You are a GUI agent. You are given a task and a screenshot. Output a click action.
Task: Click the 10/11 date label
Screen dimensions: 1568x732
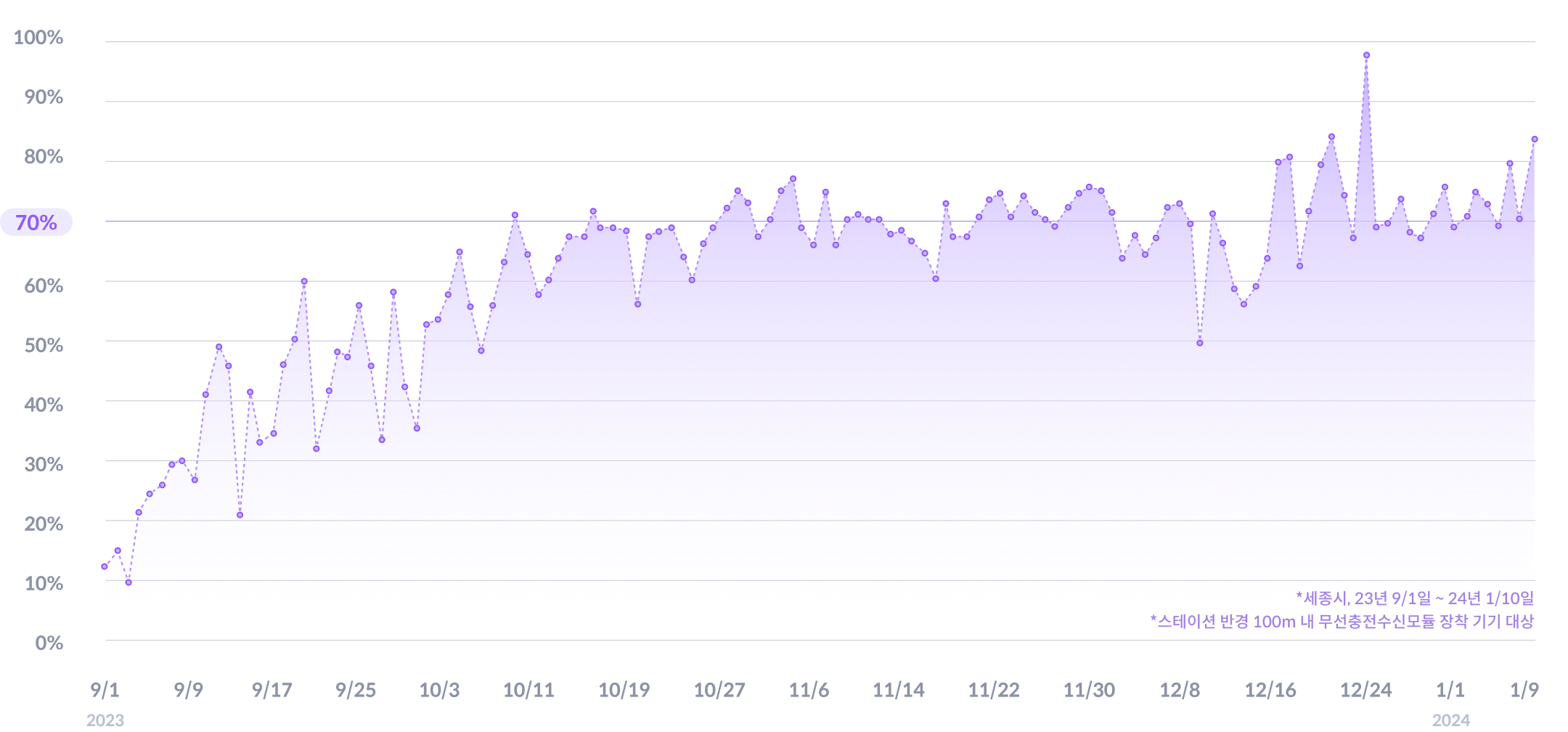(x=528, y=690)
